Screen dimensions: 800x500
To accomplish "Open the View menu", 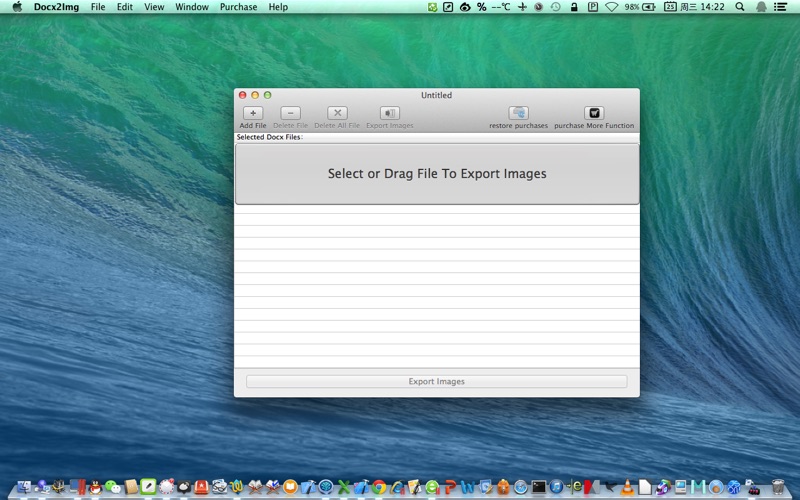I will pyautogui.click(x=154, y=7).
